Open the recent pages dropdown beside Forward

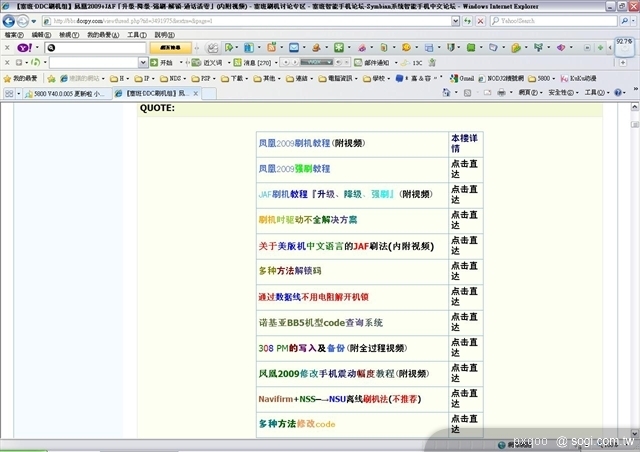click(x=34, y=21)
